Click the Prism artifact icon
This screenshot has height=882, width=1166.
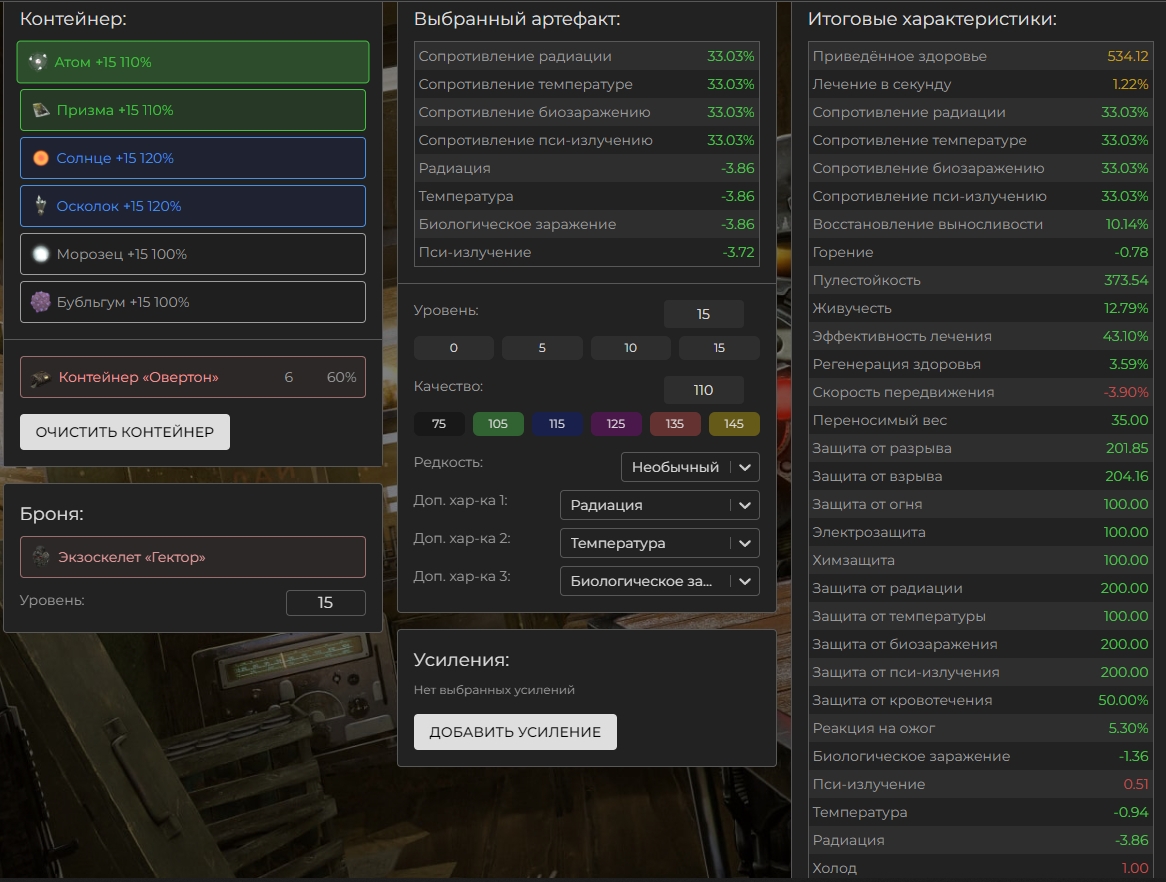coord(41,110)
